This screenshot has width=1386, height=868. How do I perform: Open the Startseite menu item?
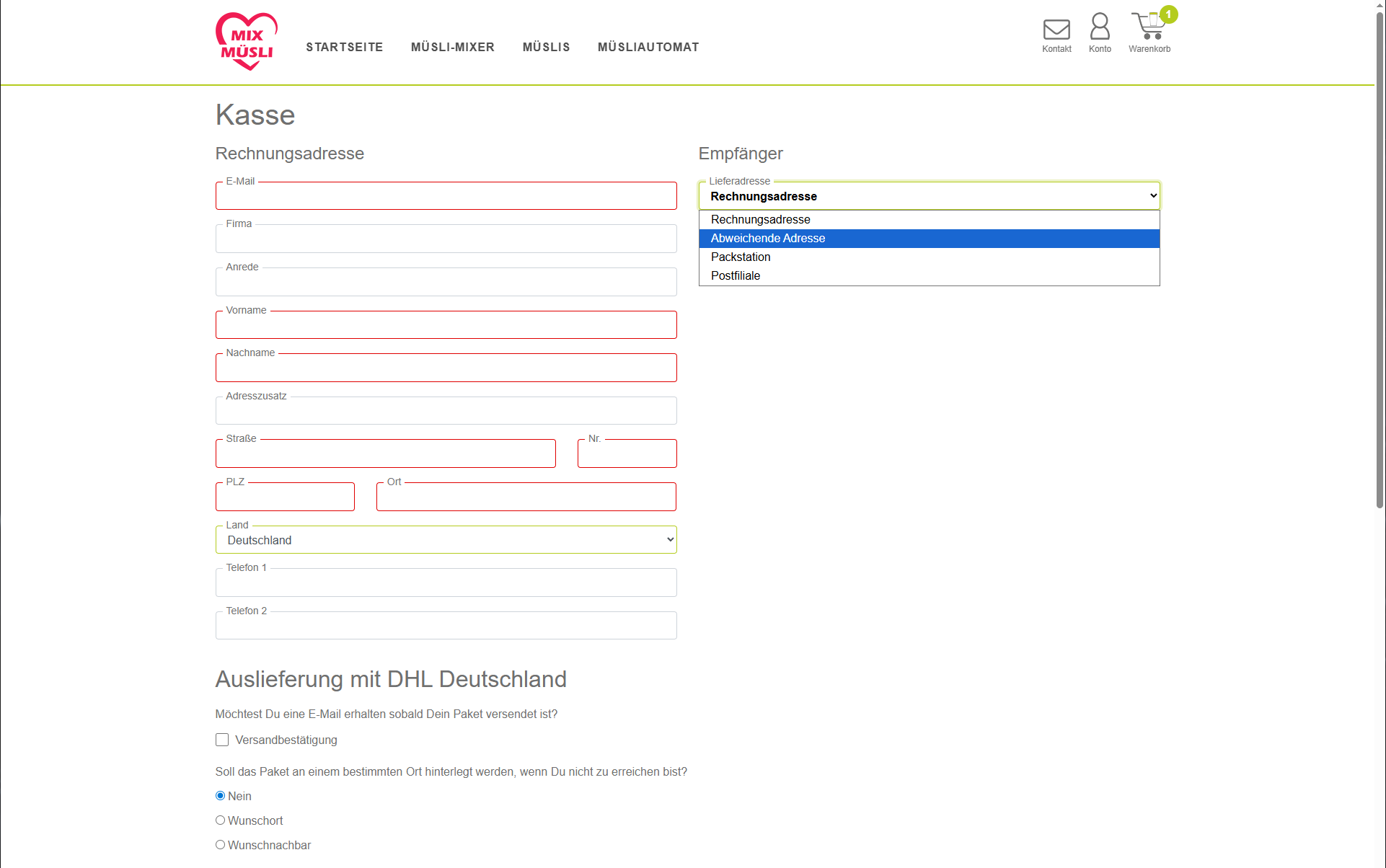click(344, 47)
